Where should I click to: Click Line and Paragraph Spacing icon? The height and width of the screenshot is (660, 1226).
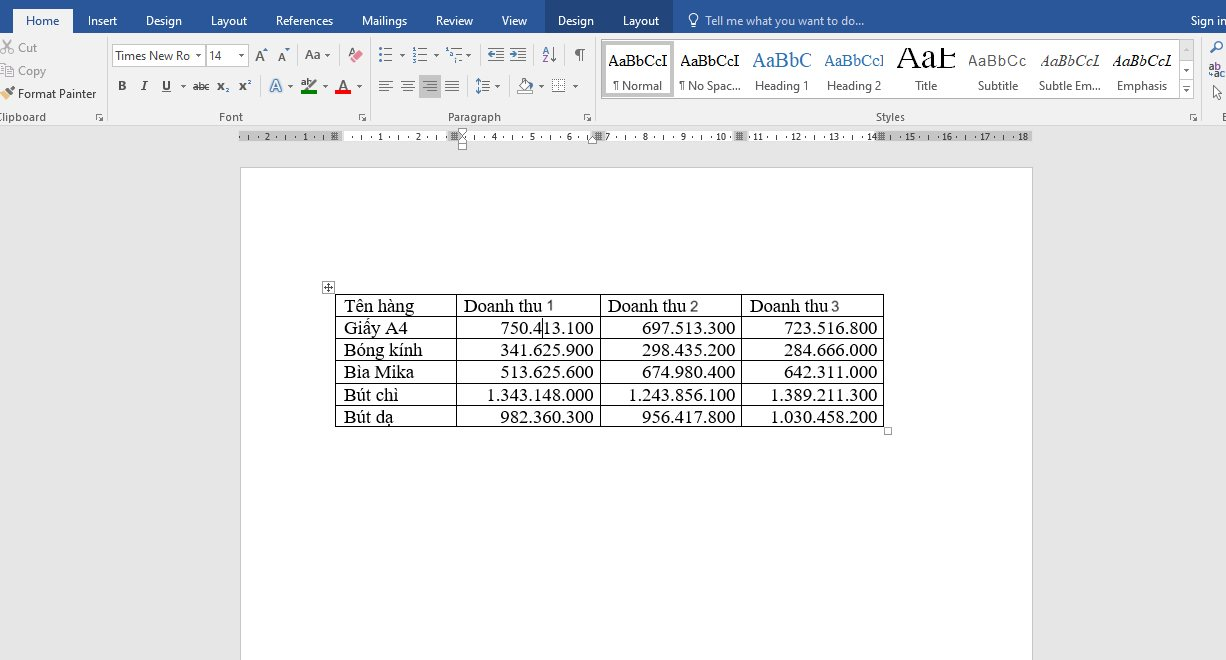[x=483, y=87]
